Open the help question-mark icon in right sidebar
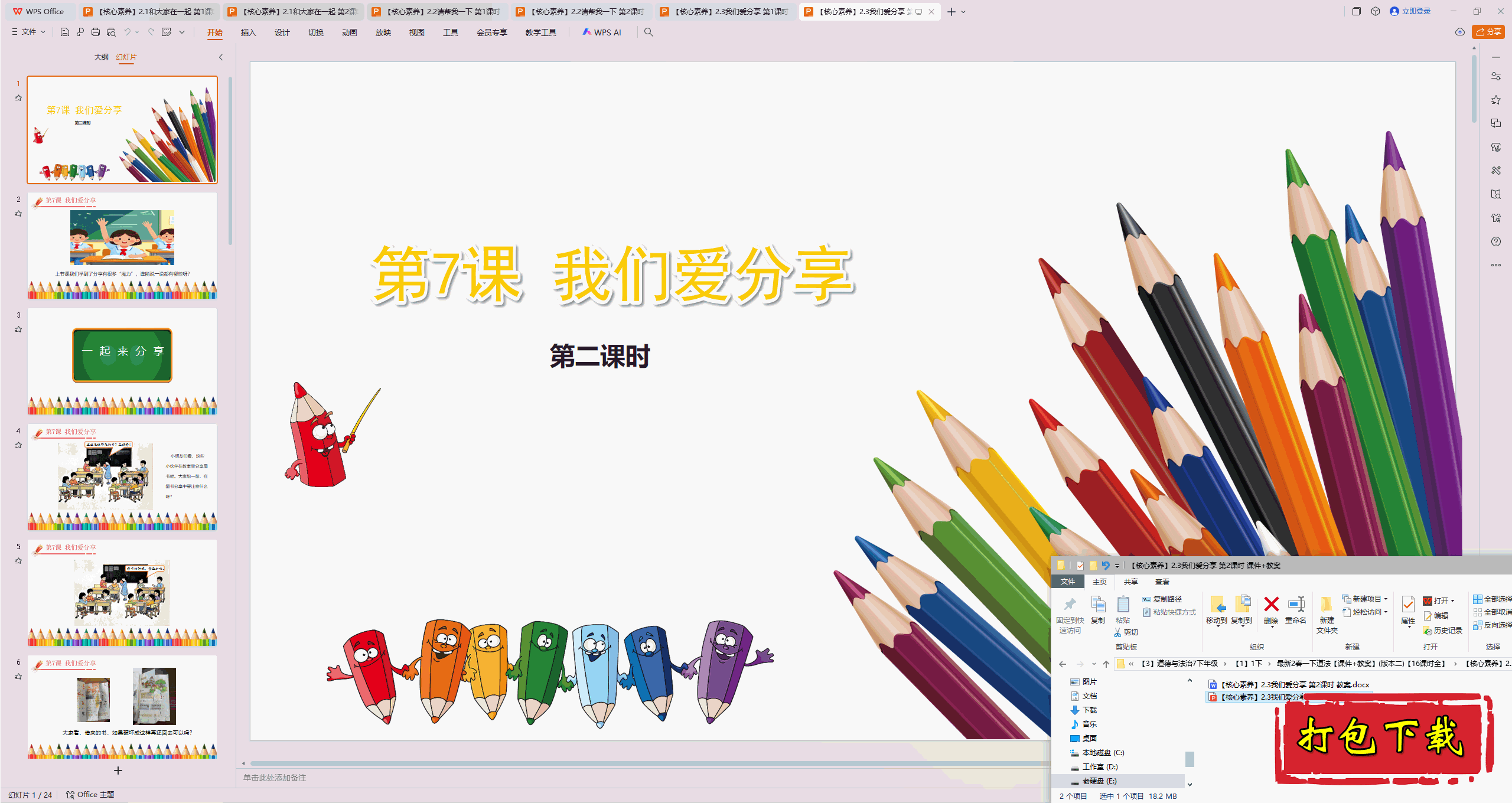Viewport: 1512px width, 803px height. pos(1496,241)
